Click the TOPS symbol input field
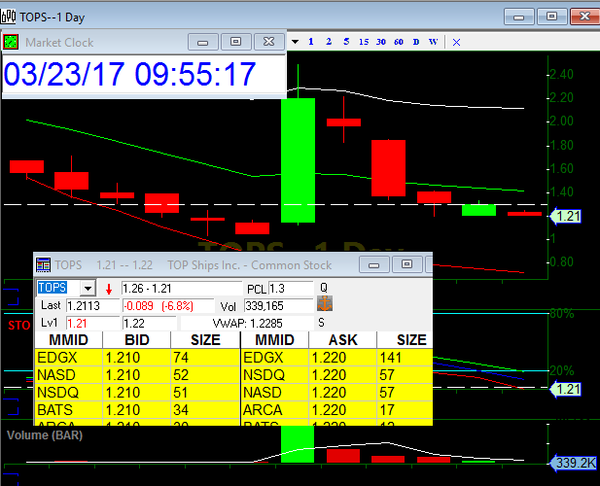The height and width of the screenshot is (486, 600). [58, 288]
